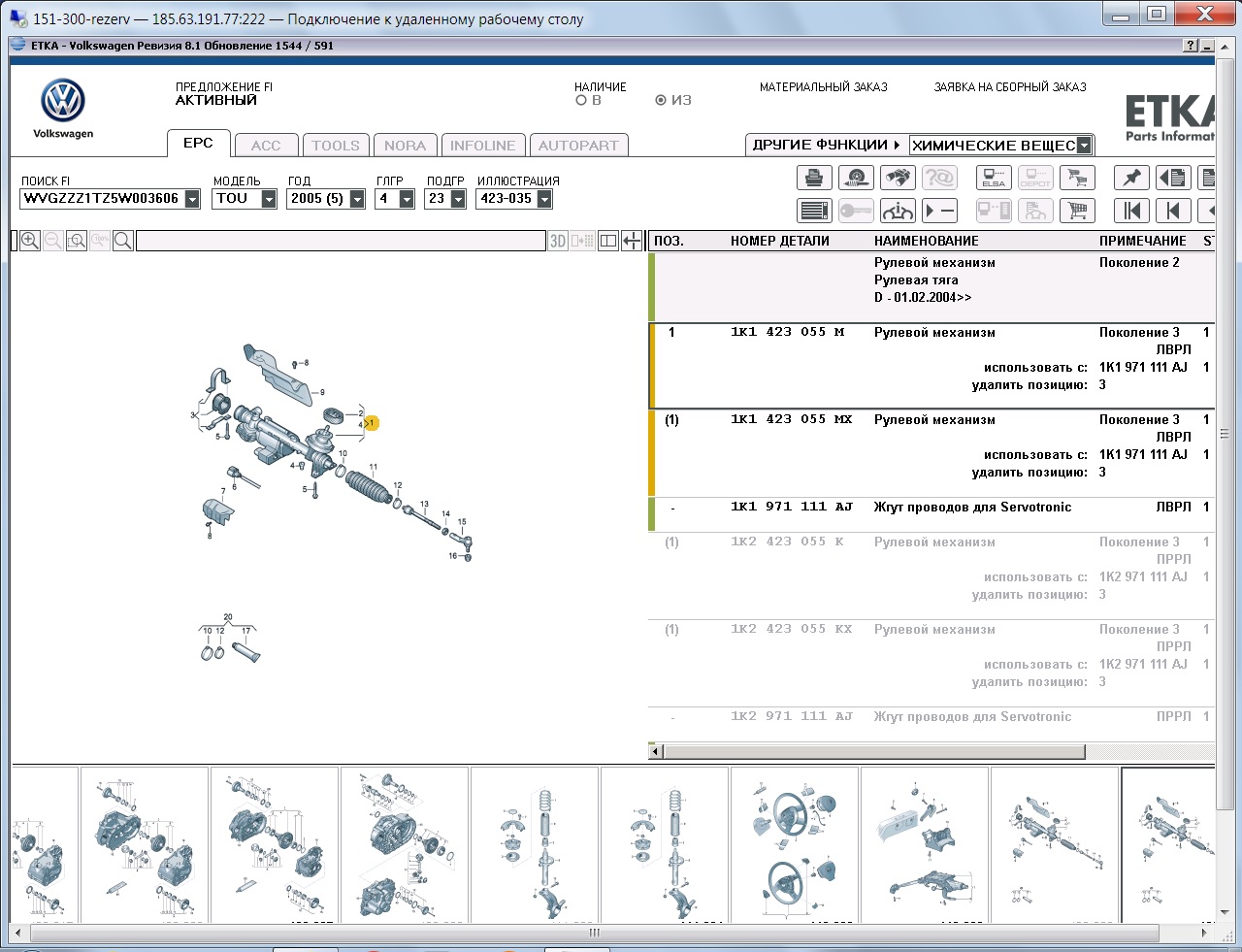
Task: Click the МАТЕРИАЛЬНЫЙ ЗАКАЗ link
Action: click(x=824, y=87)
